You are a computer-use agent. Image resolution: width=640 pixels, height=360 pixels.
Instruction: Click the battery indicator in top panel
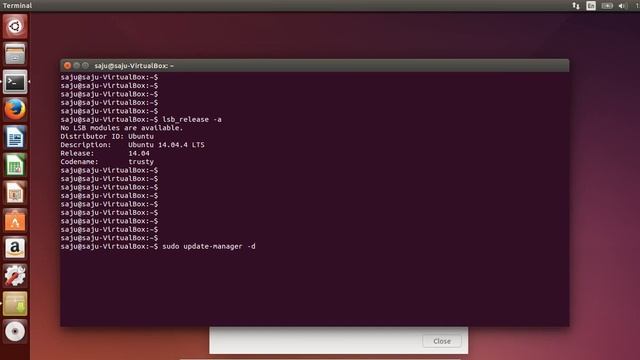coord(607,6)
